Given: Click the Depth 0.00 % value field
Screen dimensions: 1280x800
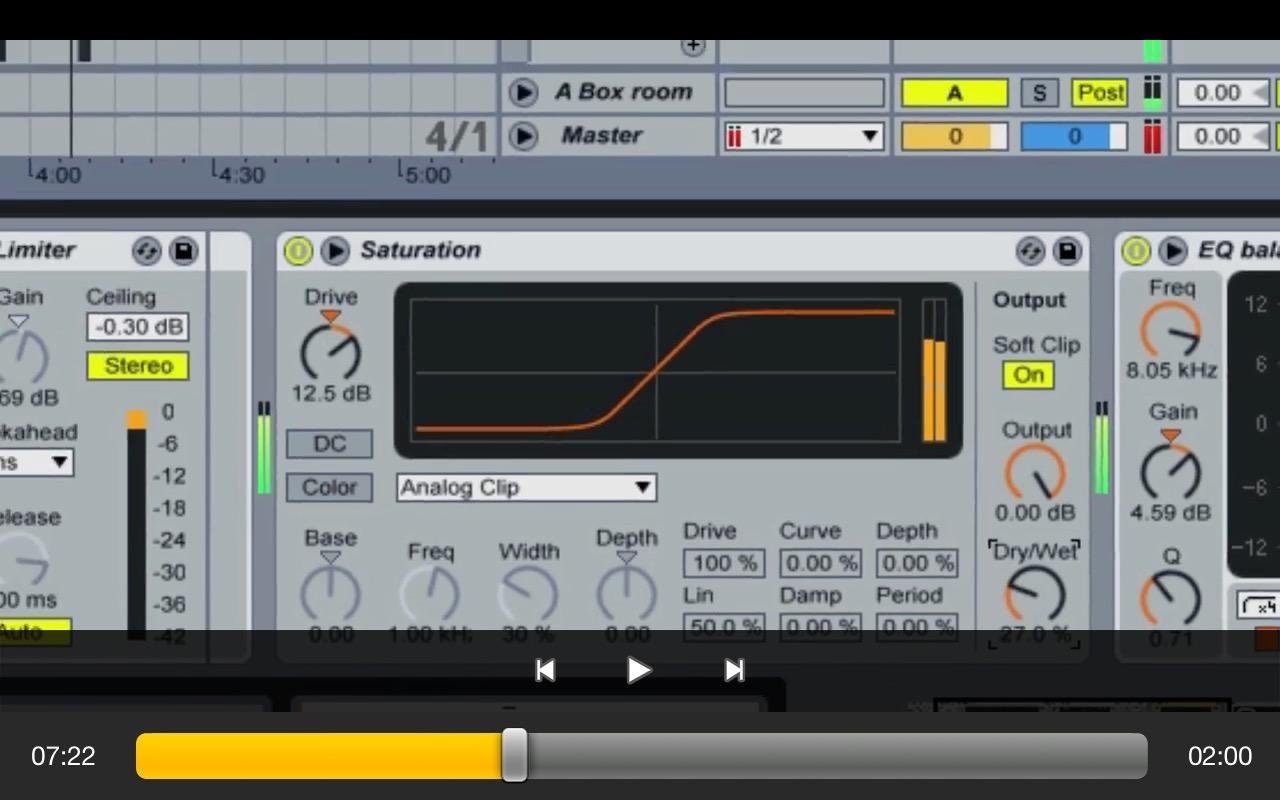Looking at the screenshot, I should 918,563.
